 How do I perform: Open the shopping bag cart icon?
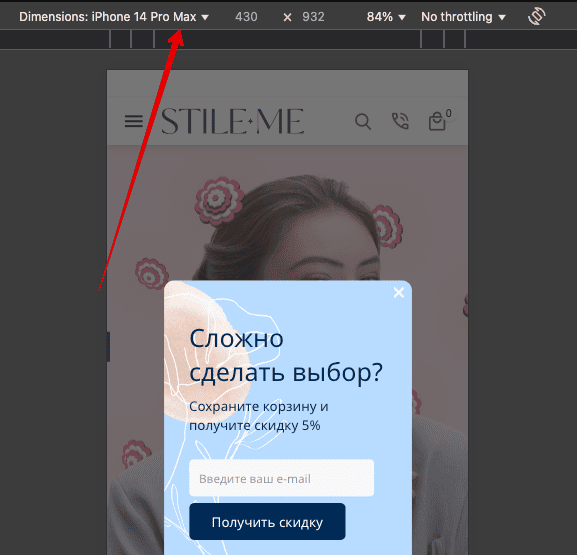coord(437,121)
